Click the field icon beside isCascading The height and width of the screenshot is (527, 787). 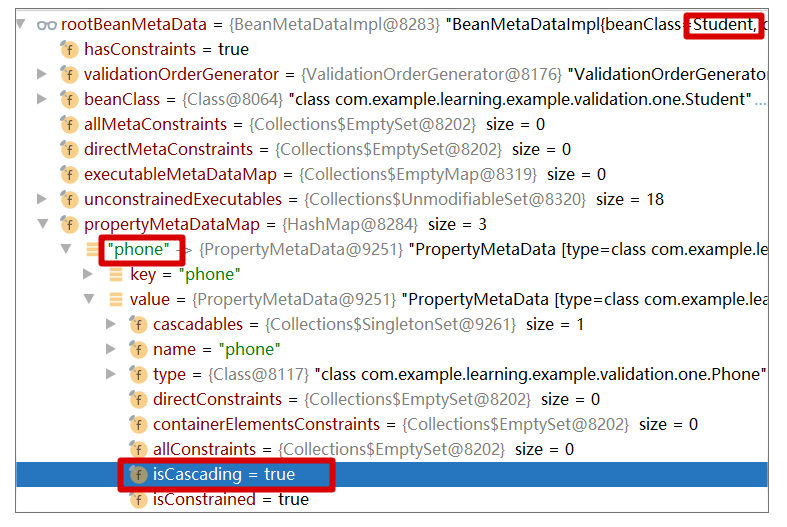click(138, 474)
